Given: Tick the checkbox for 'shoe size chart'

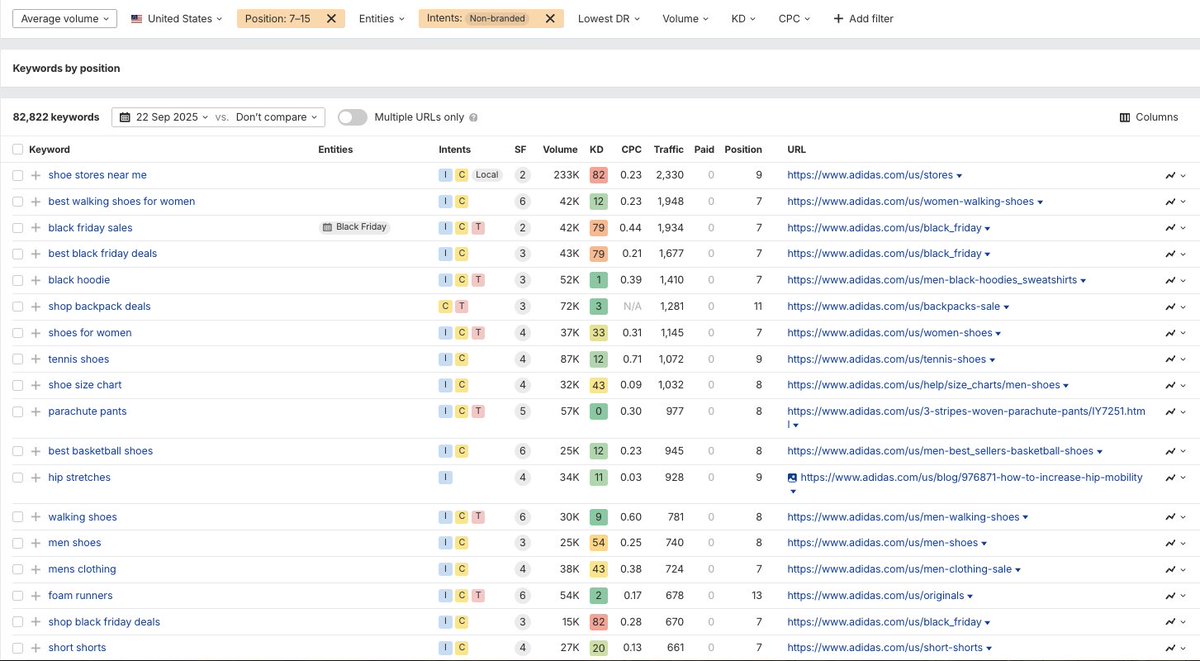Looking at the screenshot, I should (17, 385).
